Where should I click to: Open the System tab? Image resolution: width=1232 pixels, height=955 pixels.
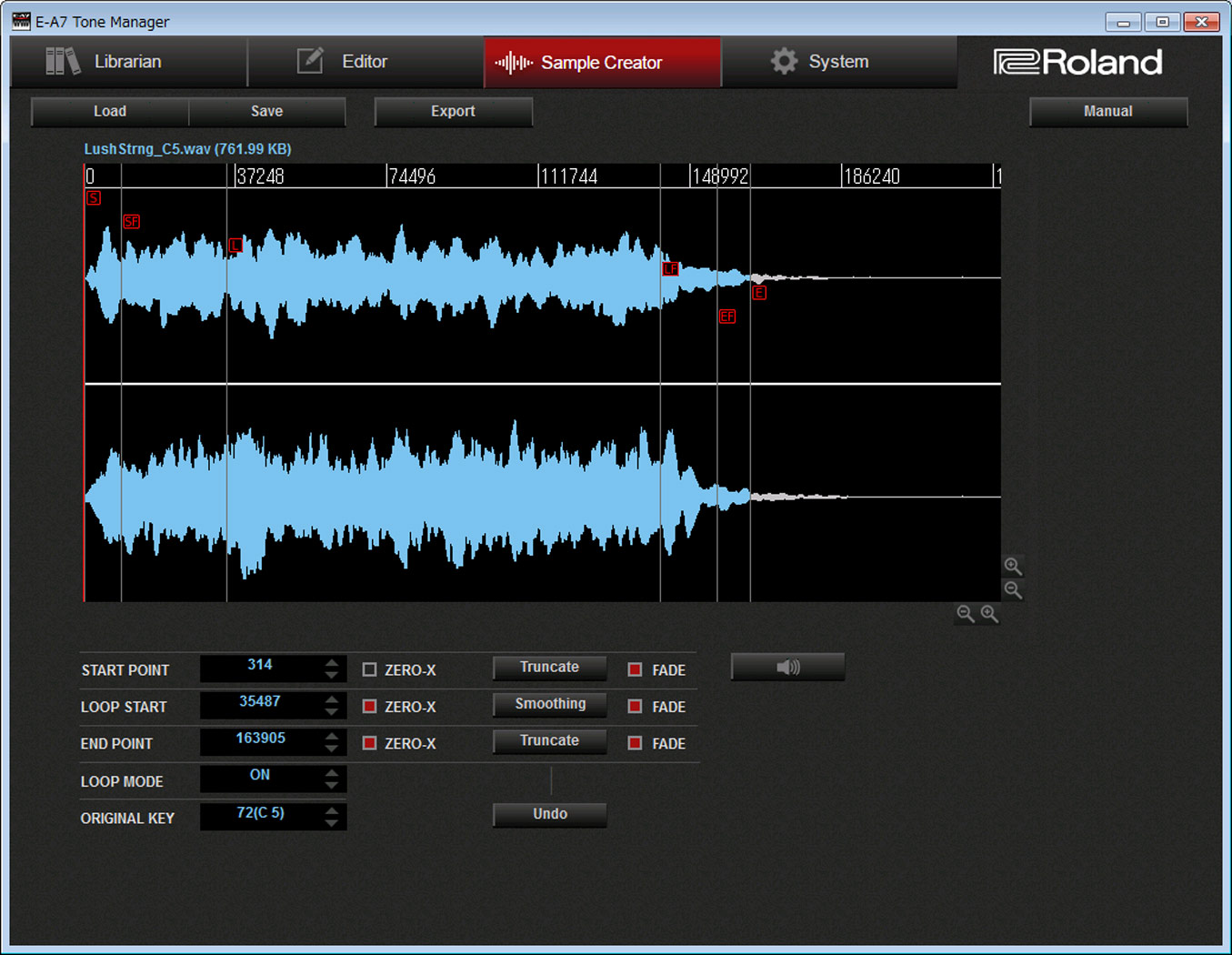837,62
